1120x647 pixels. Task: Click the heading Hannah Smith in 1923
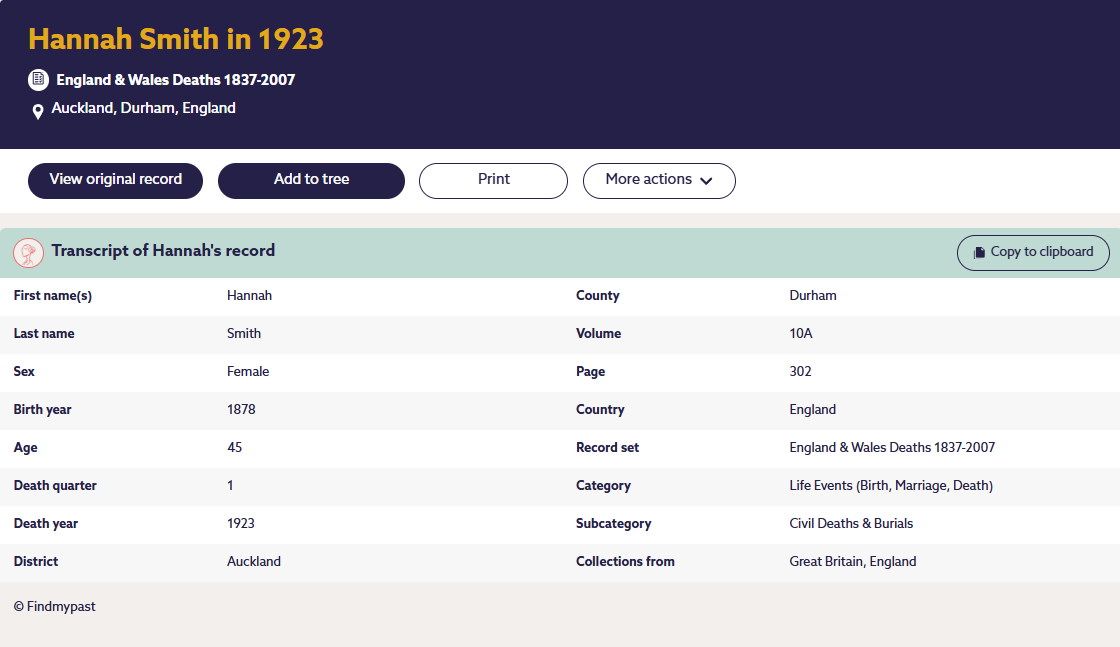[x=176, y=39]
